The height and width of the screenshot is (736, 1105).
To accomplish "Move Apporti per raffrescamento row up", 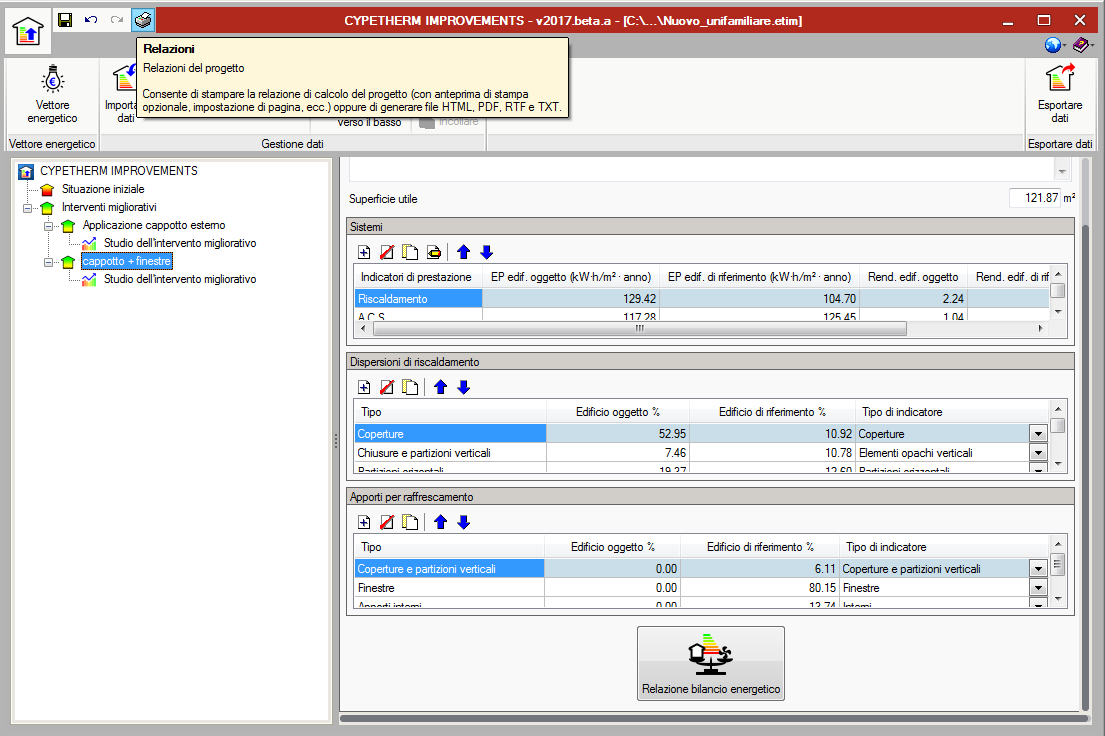I will coord(440,522).
